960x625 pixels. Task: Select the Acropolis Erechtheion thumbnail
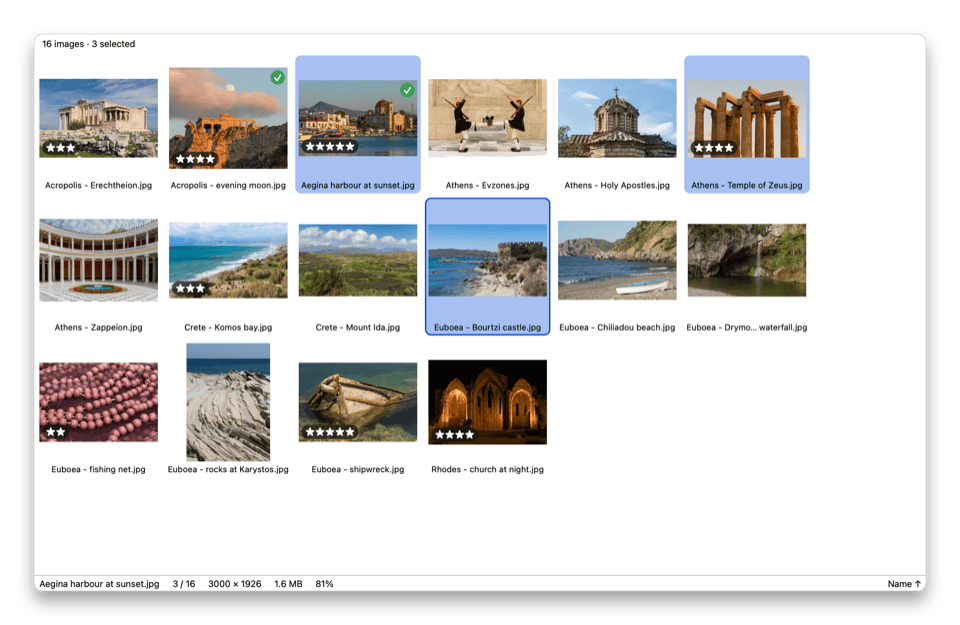99,118
